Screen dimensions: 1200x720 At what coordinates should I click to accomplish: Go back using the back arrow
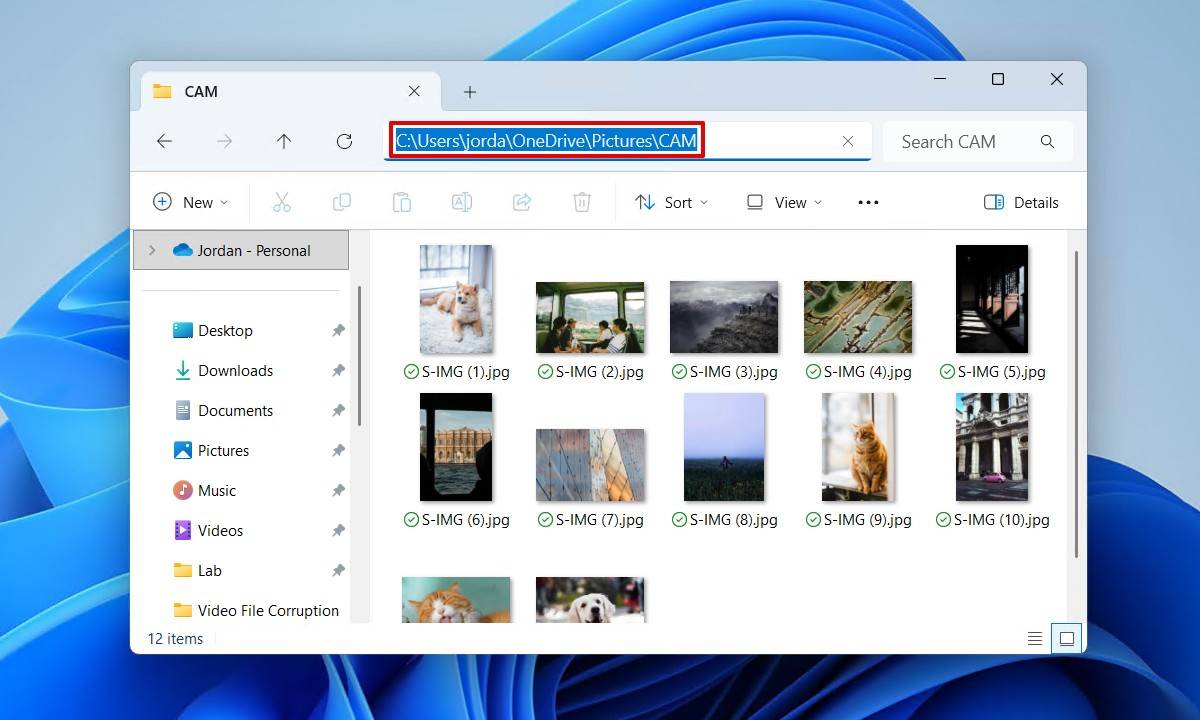[164, 141]
